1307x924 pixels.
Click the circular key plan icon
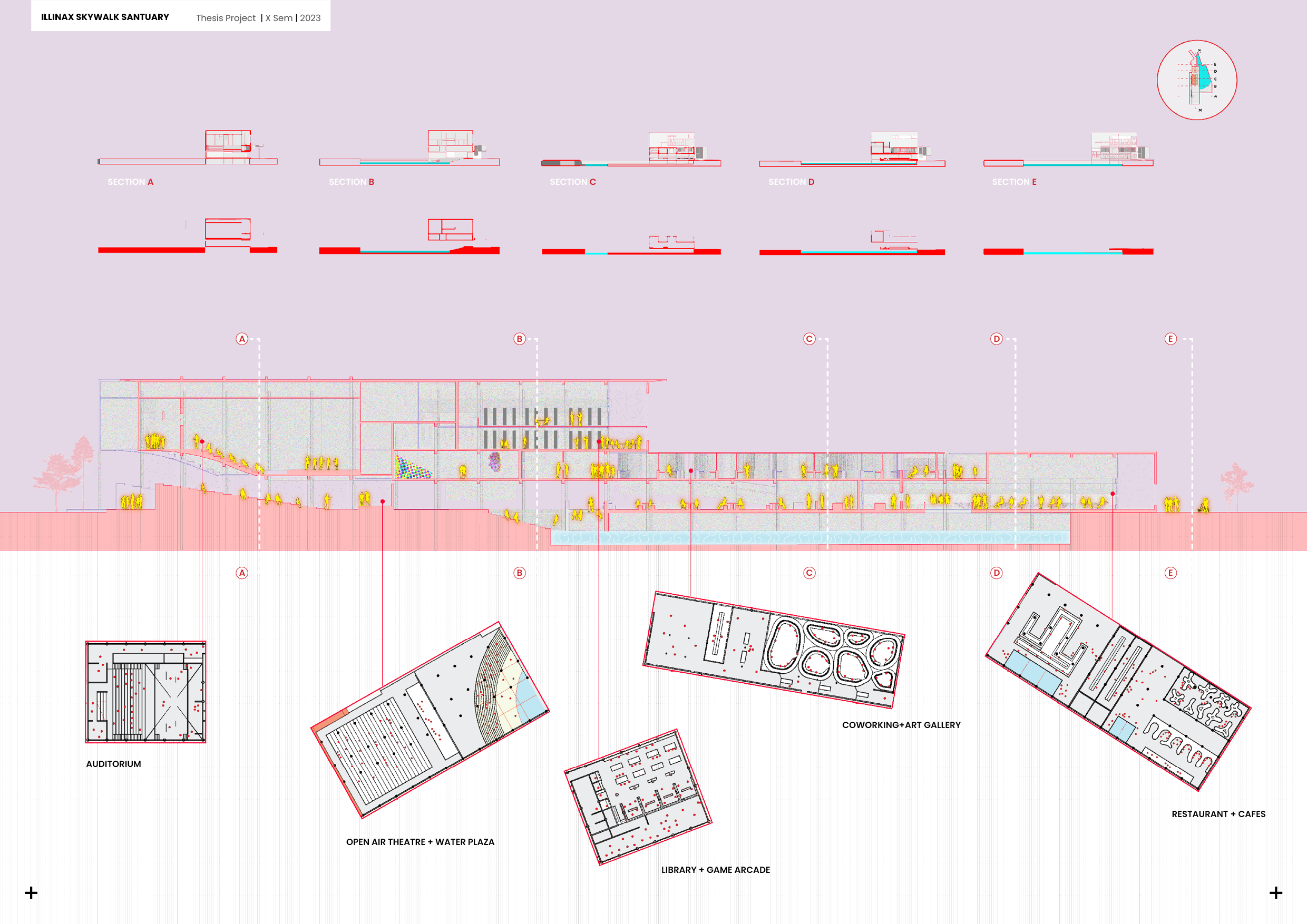(x=1196, y=80)
